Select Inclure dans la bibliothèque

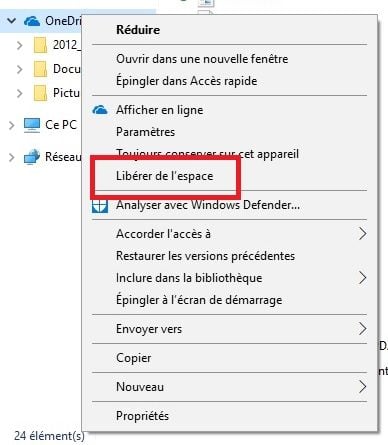pyautogui.click(x=189, y=278)
